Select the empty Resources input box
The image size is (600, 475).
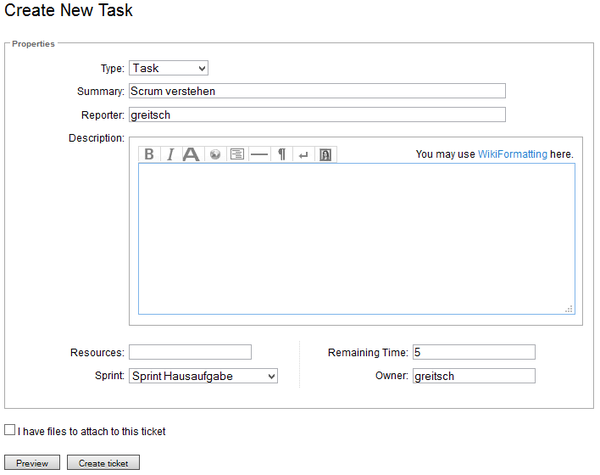[x=190, y=352]
